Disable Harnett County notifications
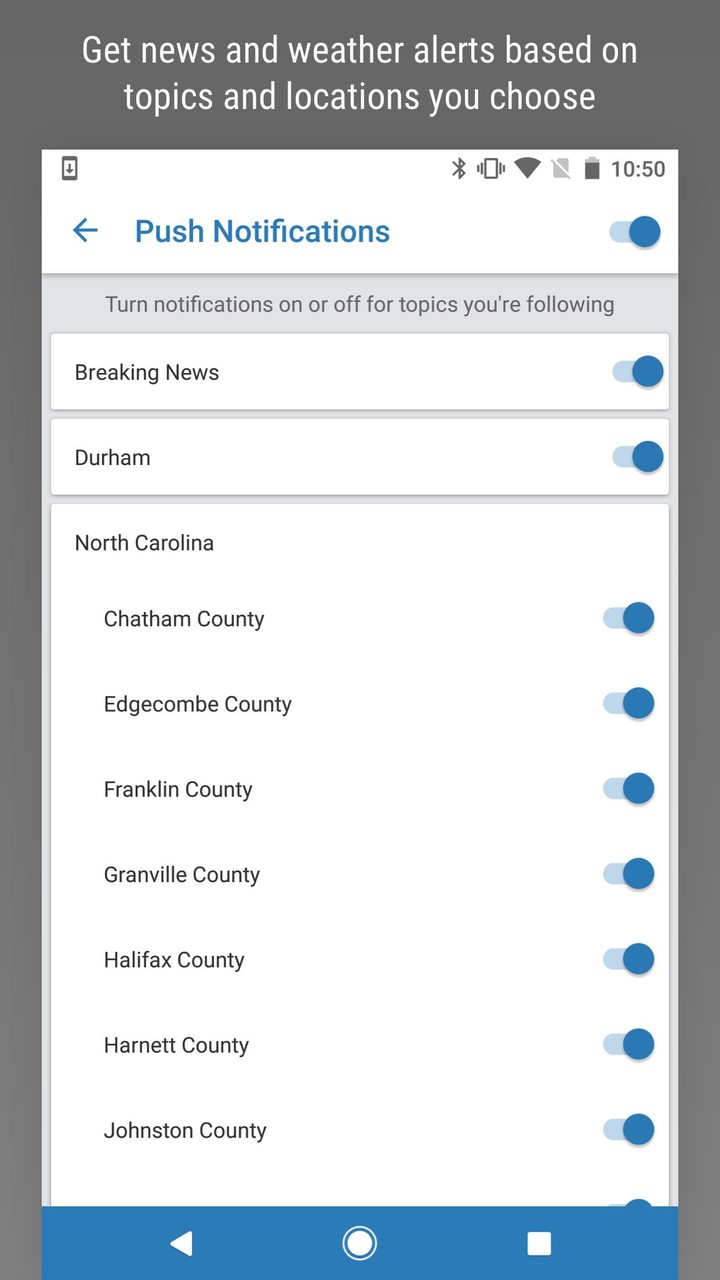The image size is (720, 1280). pos(629,1045)
